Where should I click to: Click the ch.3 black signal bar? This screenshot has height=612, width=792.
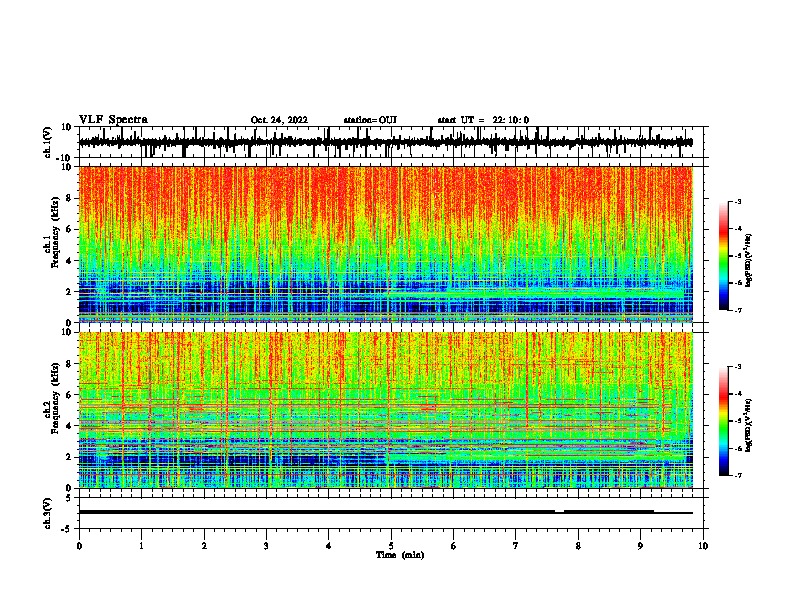tap(386, 512)
